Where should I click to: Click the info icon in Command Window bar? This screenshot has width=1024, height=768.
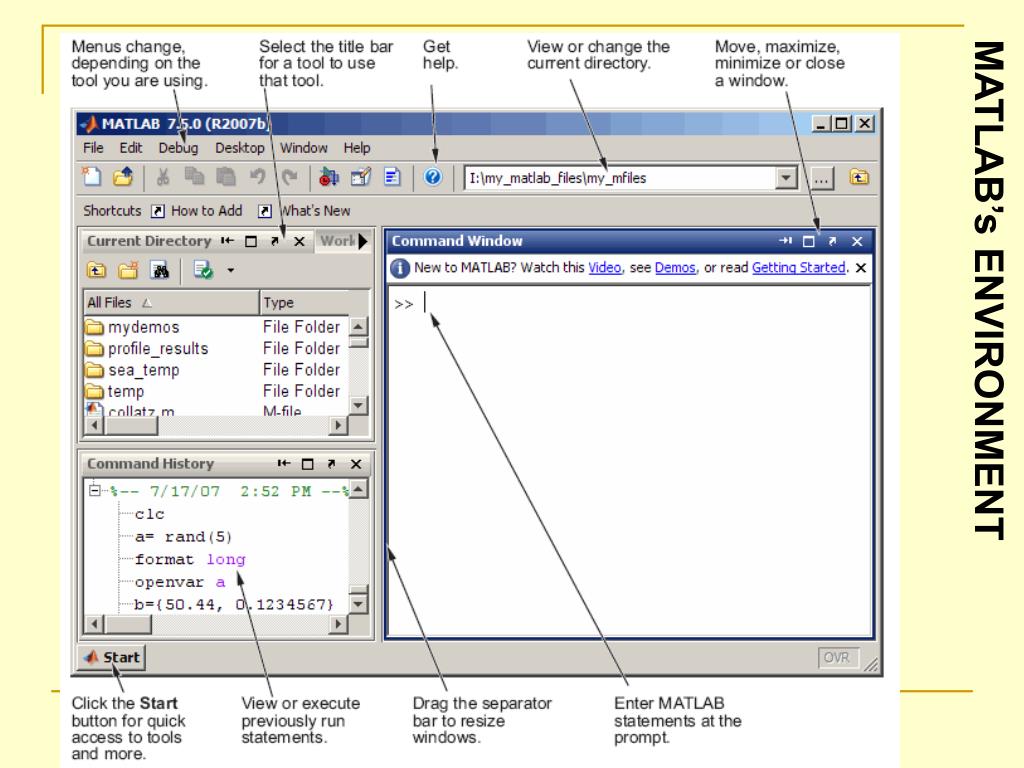coord(400,268)
